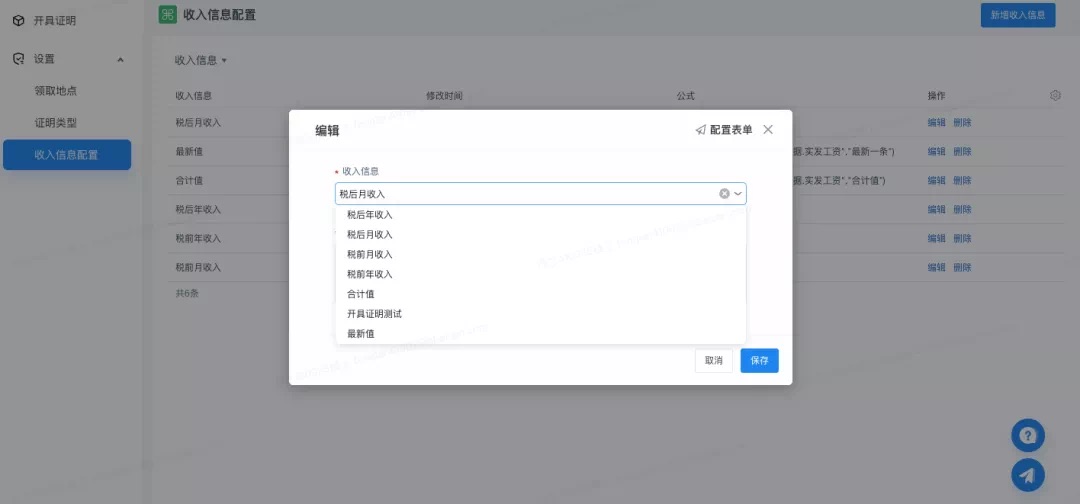Click the 修改时间 column header
Viewport: 1080px width, 504px height.
[444, 96]
